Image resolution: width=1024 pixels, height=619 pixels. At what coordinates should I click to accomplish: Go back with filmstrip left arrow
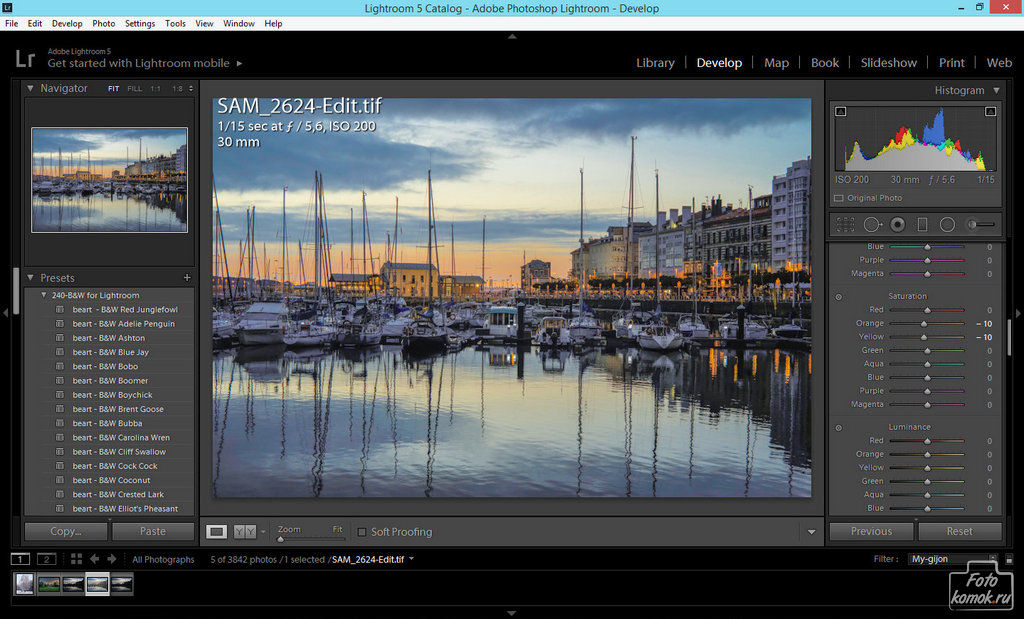[x=95, y=559]
